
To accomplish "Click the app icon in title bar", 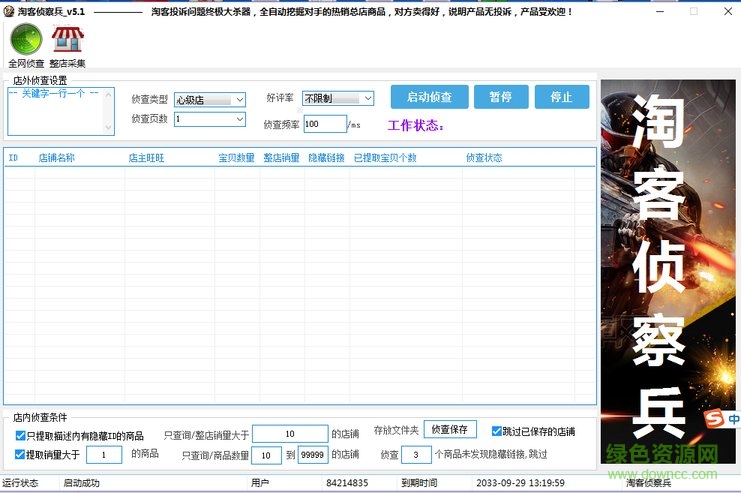I will pyautogui.click(x=9, y=11).
